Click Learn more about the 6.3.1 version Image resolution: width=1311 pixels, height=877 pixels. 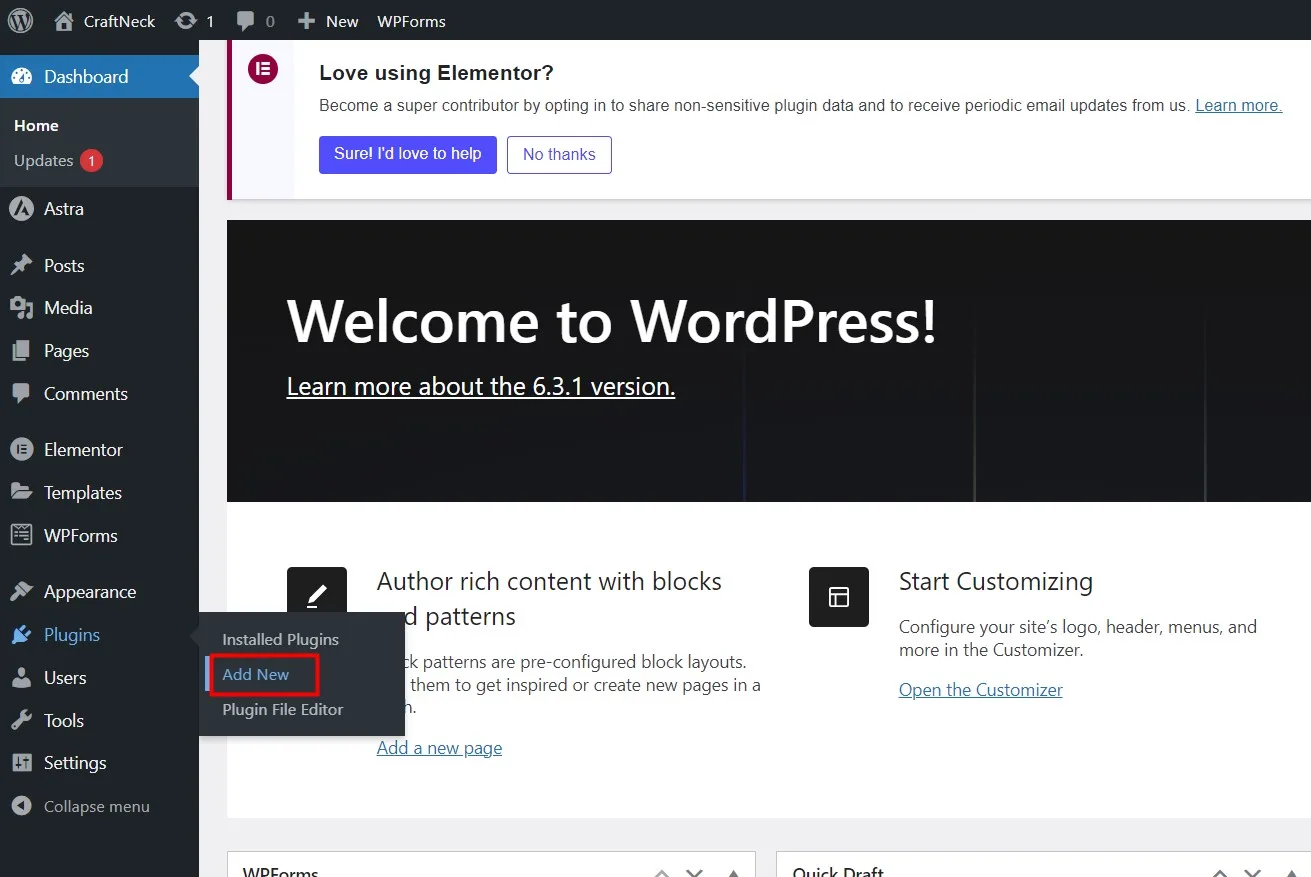pyautogui.click(x=481, y=386)
